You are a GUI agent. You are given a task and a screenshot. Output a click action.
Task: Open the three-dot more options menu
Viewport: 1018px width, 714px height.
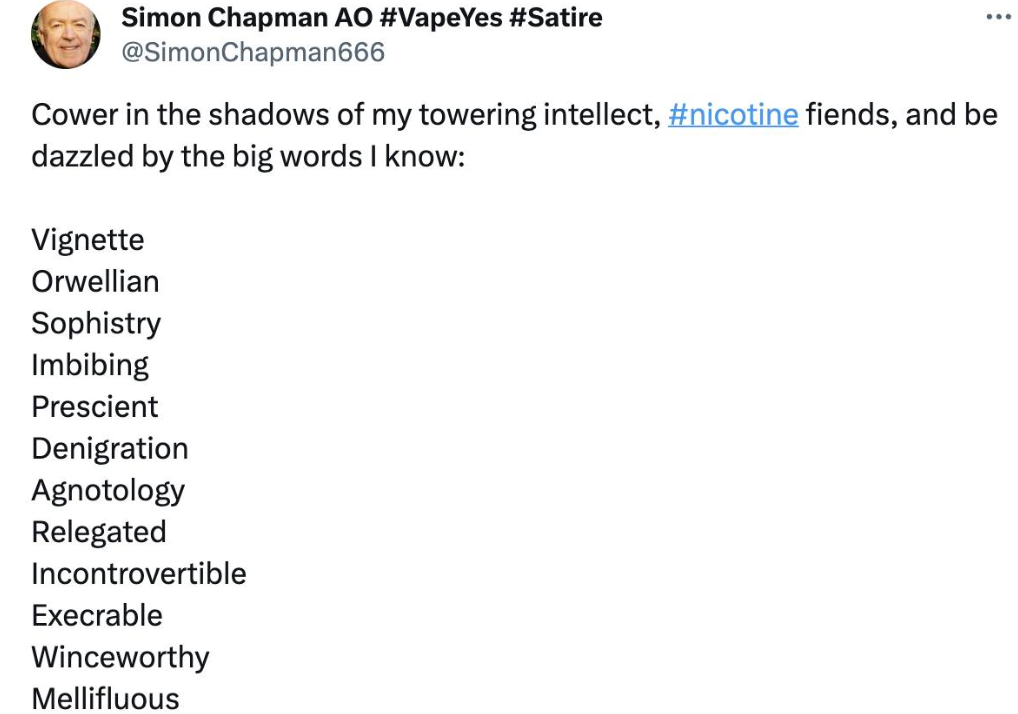tap(999, 18)
